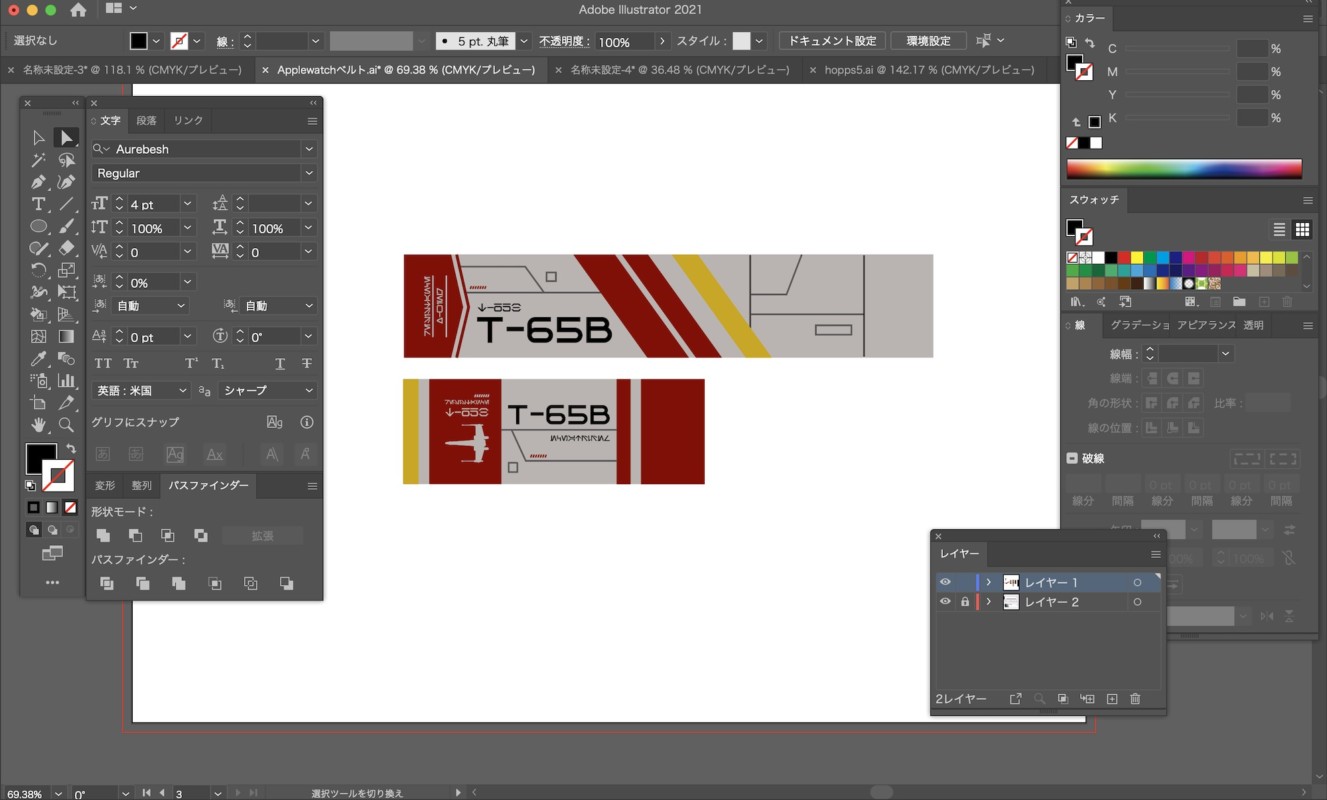The image size is (1327, 800).
Task: Select the Type tool
Action: tap(38, 204)
